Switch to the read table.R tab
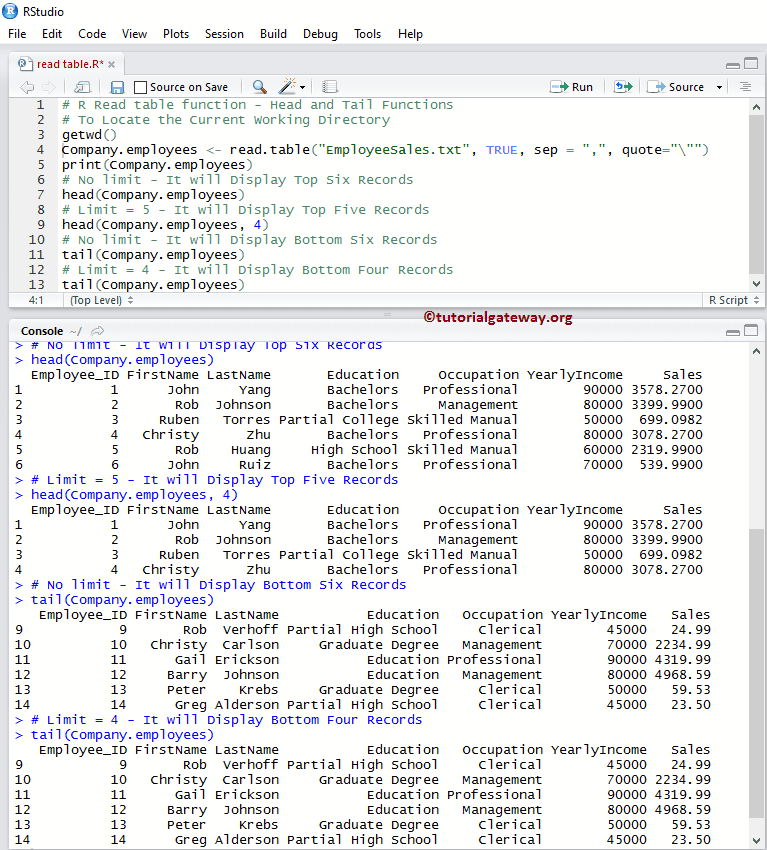The height and width of the screenshot is (850, 767). [64, 63]
